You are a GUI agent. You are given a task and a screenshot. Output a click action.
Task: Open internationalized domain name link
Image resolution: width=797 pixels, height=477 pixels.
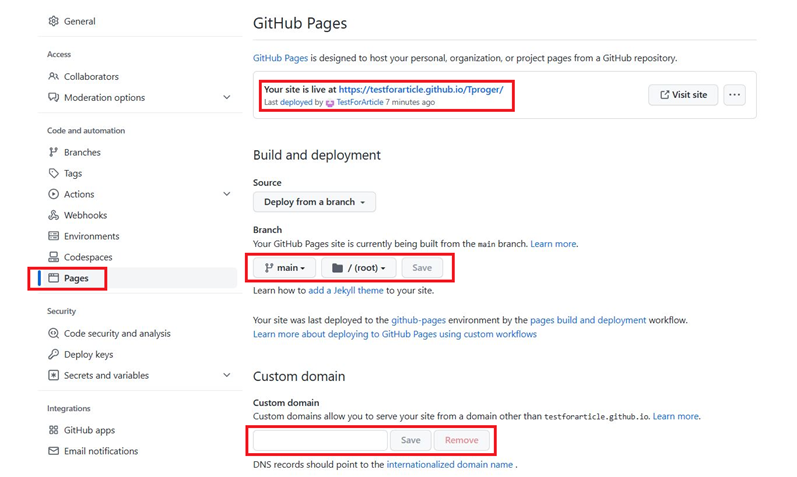click(450, 464)
